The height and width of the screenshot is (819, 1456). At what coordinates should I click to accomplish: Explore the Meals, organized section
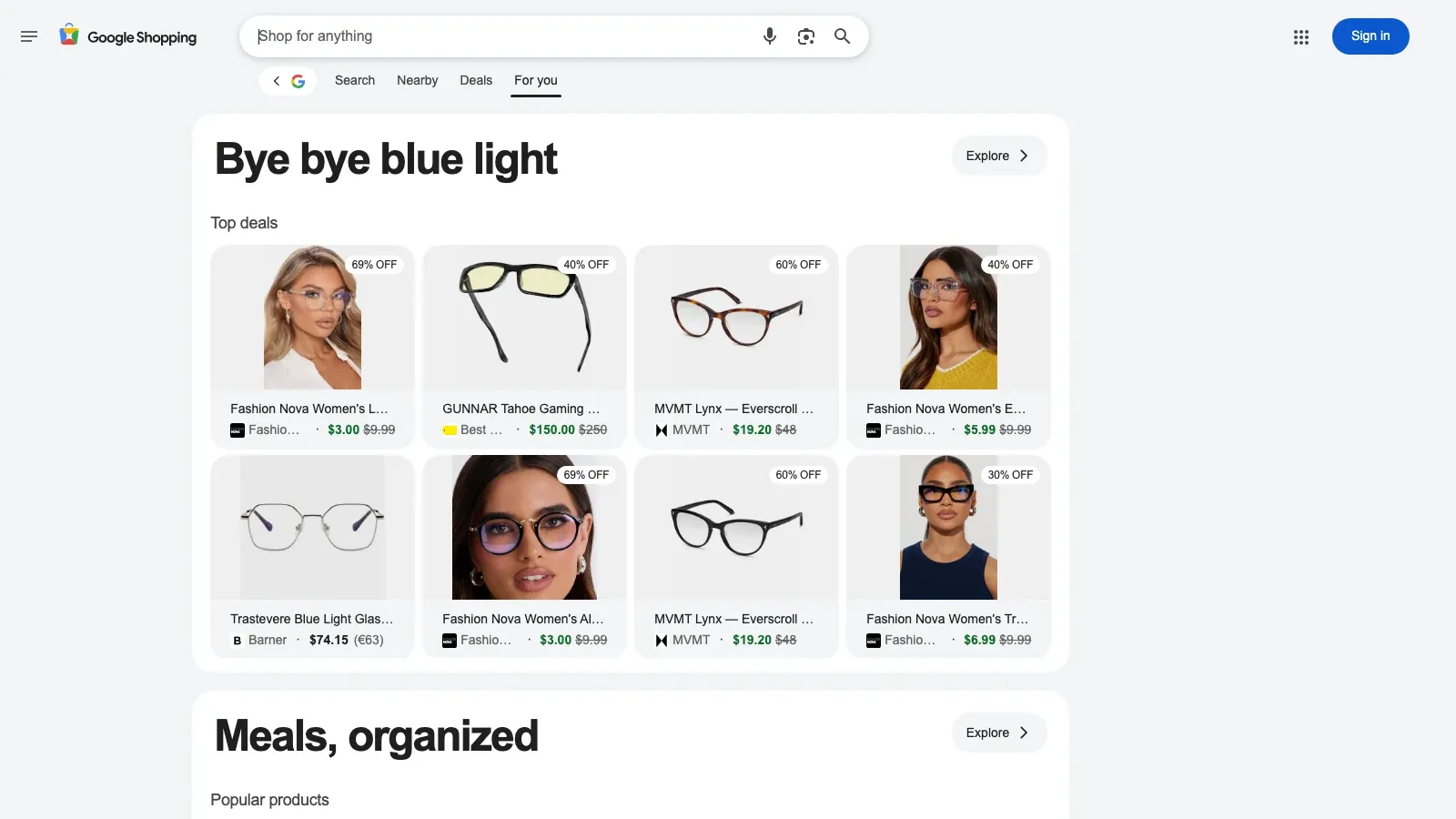(999, 733)
